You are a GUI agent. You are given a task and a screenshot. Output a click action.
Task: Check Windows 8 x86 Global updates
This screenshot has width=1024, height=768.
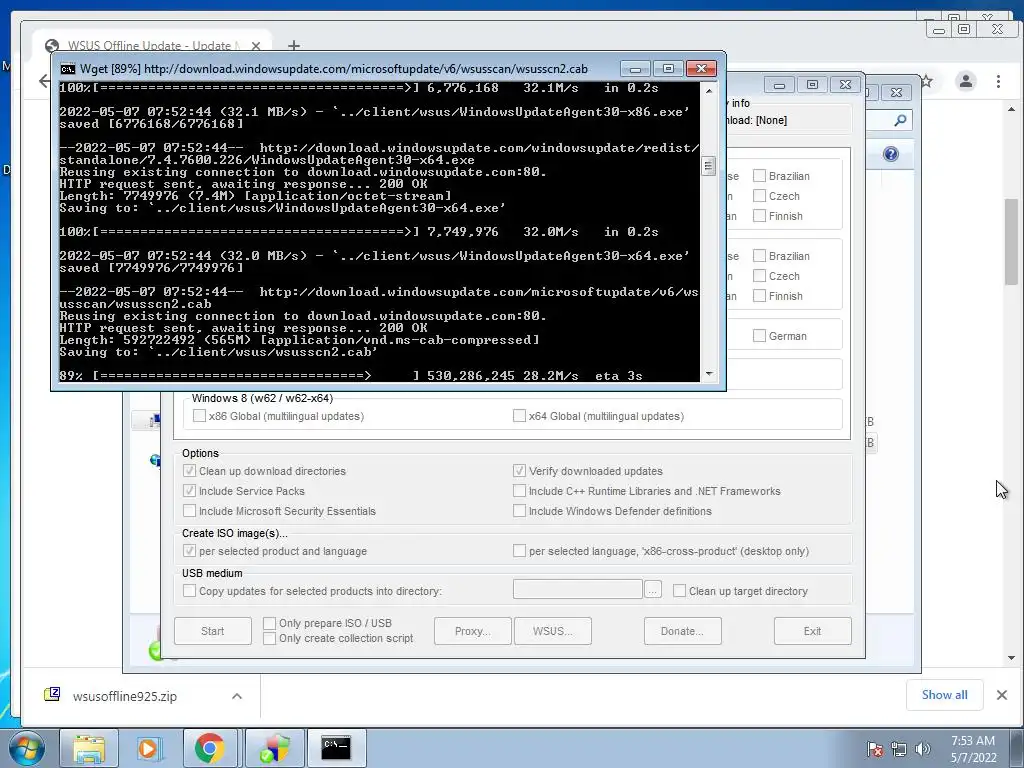199,416
